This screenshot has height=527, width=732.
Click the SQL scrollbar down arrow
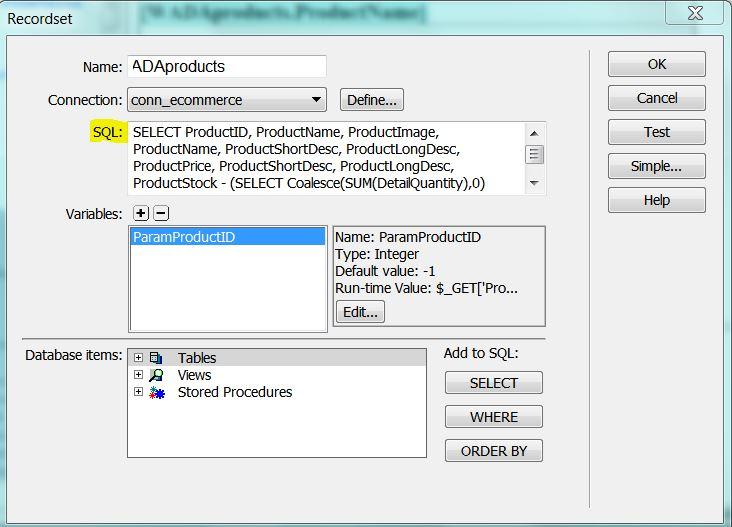coord(535,183)
